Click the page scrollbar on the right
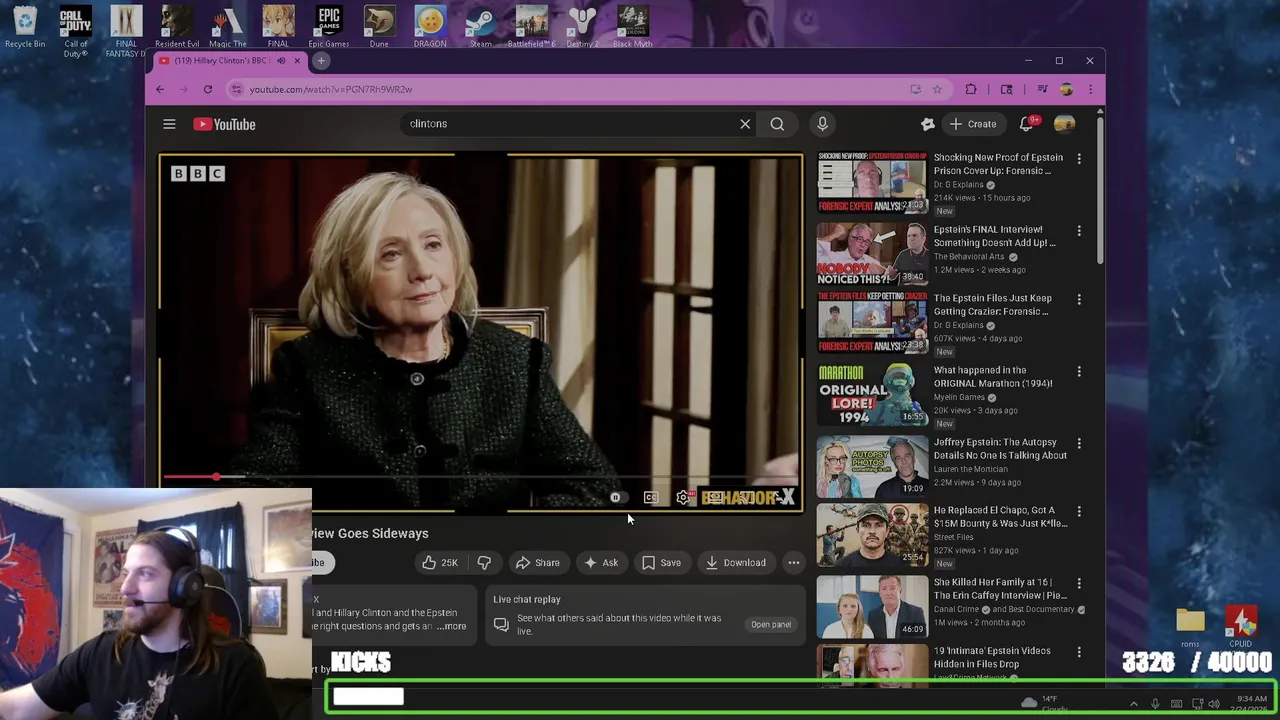Viewport: 1280px width, 720px height. pyautogui.click(x=1100, y=190)
